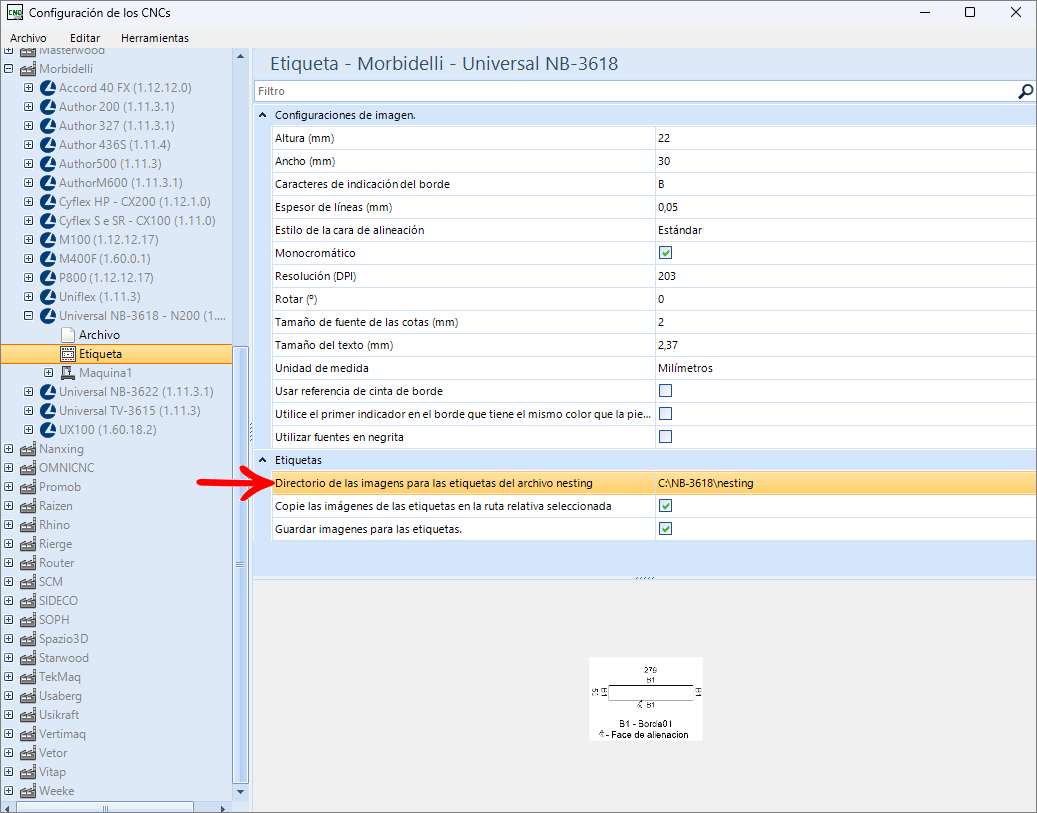
Task: Expand the Accord 40 FX node
Action: point(28,87)
